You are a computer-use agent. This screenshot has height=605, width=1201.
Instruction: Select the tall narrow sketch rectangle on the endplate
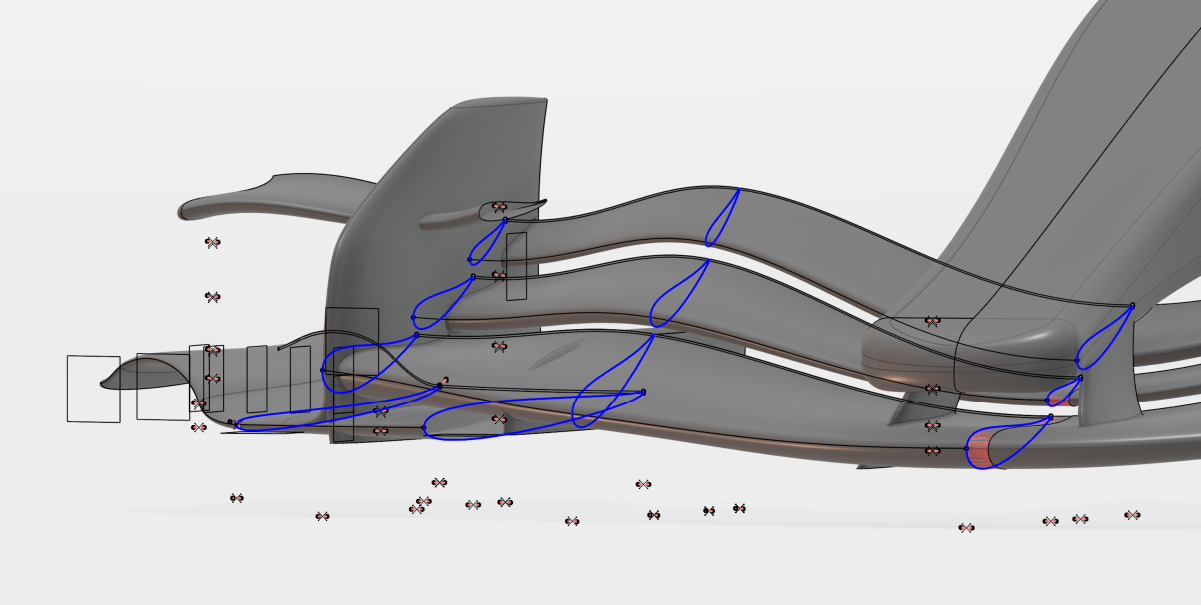(x=518, y=266)
